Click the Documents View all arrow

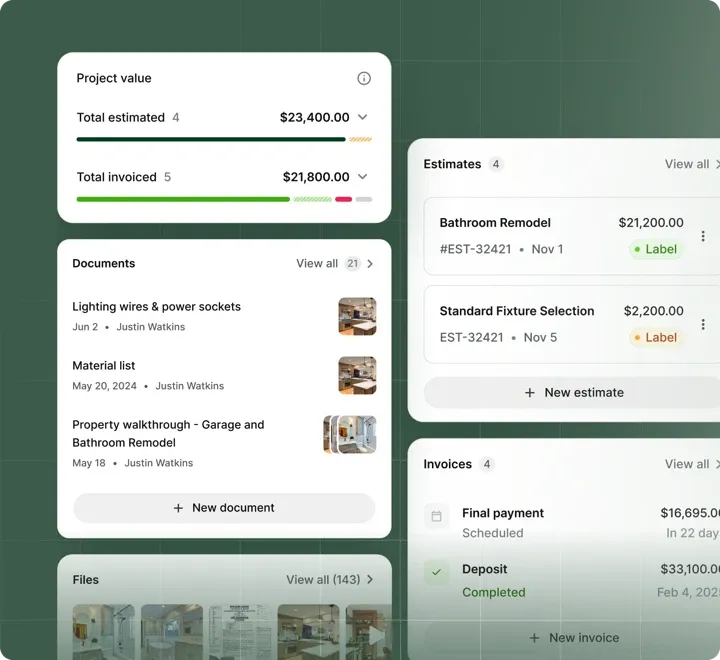[x=370, y=264]
